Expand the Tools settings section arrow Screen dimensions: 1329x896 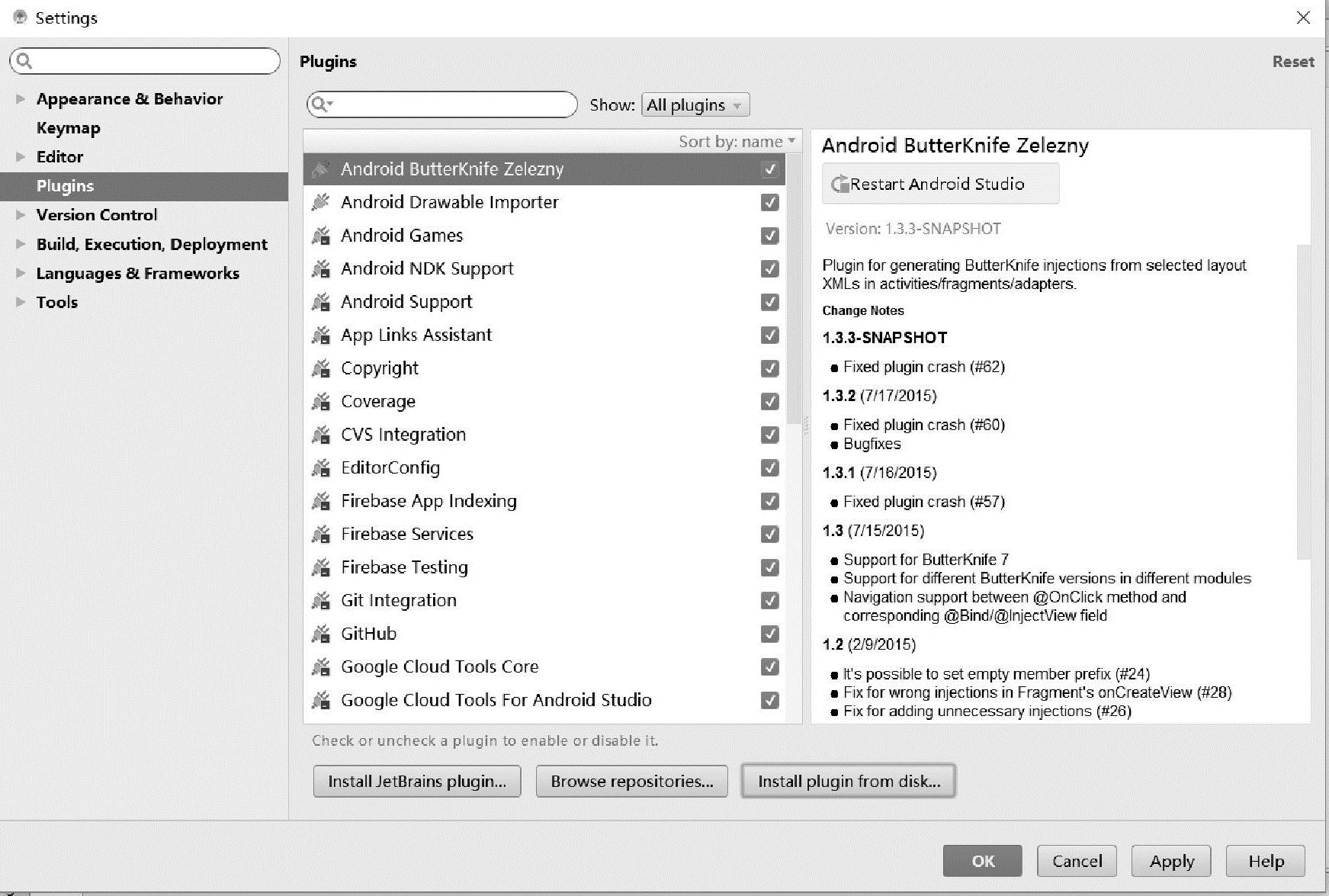click(21, 302)
